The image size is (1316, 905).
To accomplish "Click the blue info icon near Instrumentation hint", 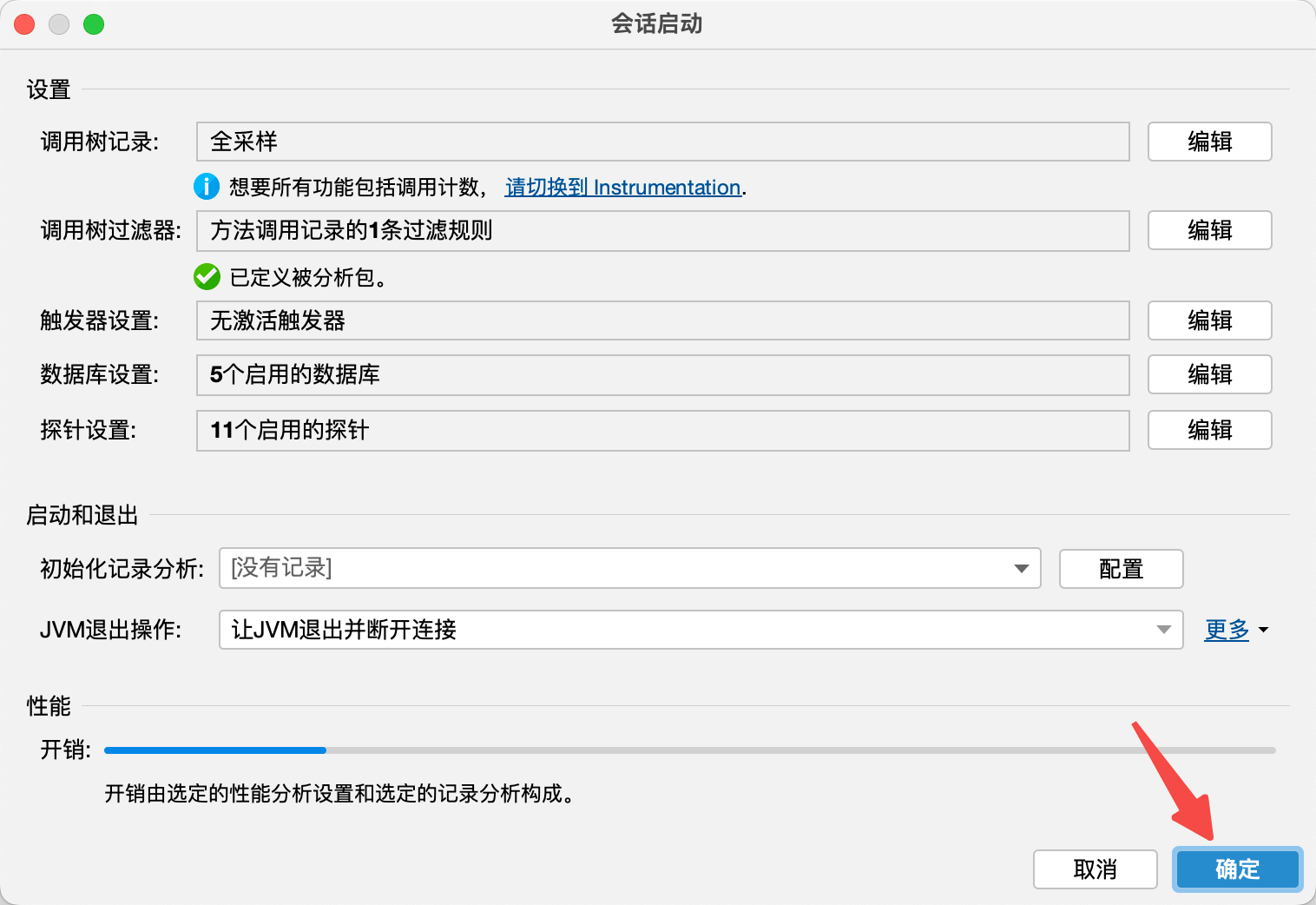I will click(x=207, y=187).
